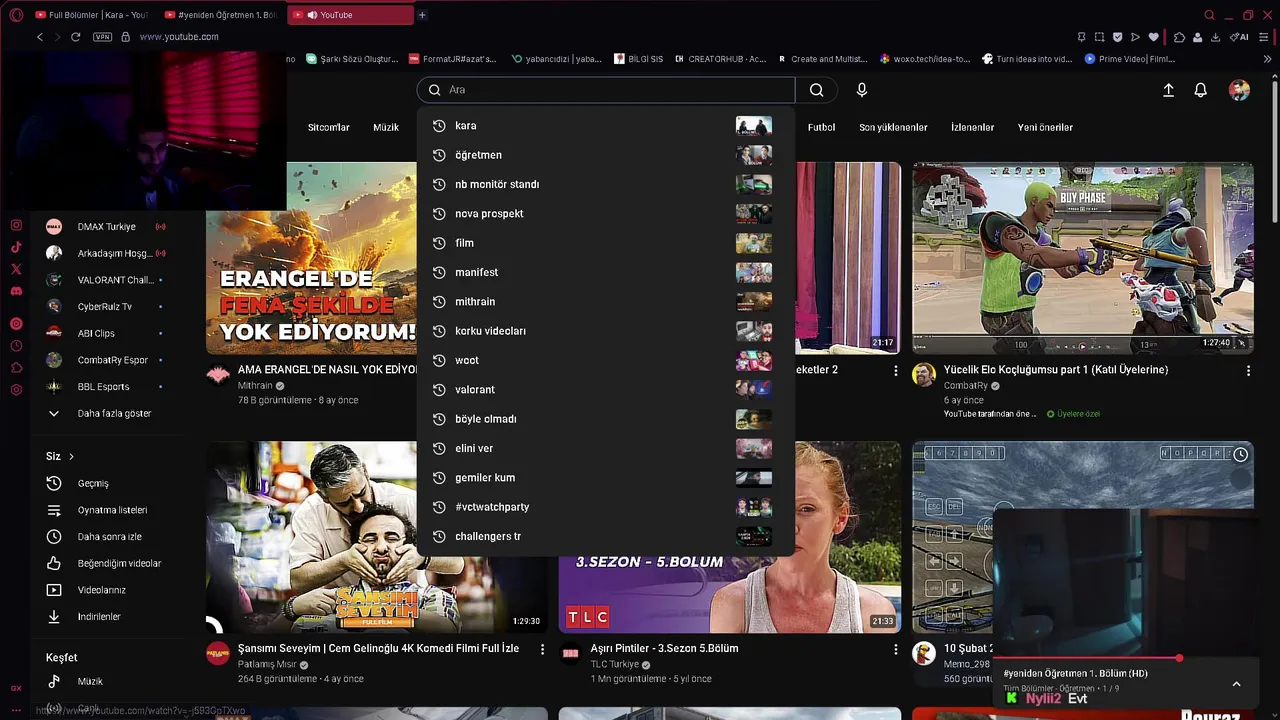Open a new tab with plus button
Image resolution: width=1280 pixels, height=720 pixels.
click(422, 15)
